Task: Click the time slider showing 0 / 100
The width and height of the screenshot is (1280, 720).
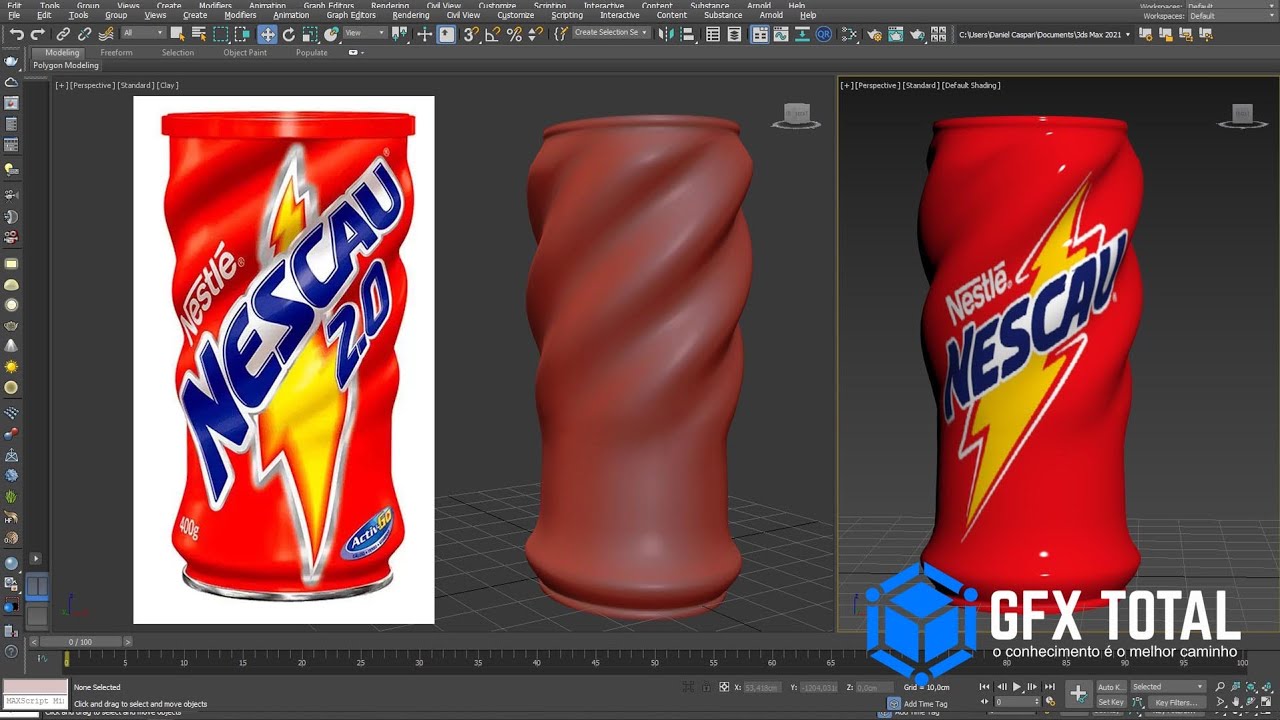Action: click(x=79, y=641)
